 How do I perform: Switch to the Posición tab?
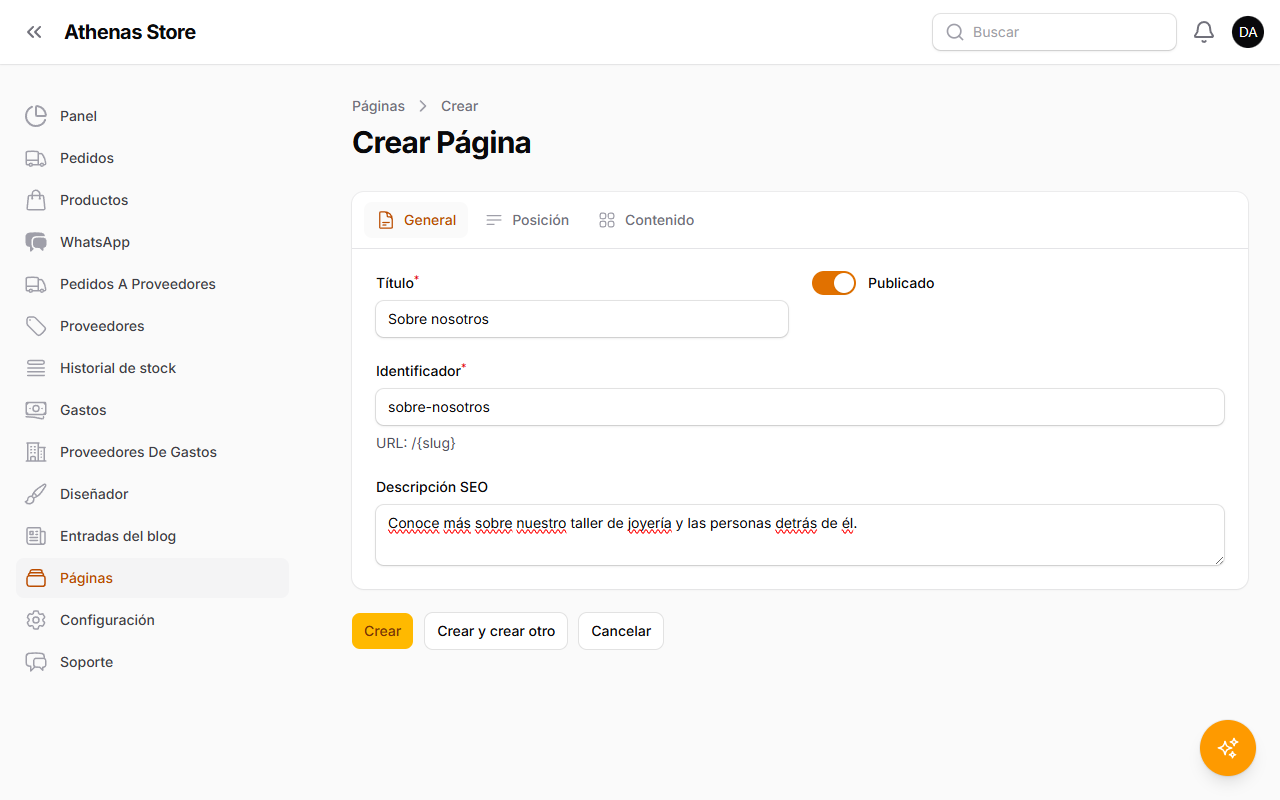click(527, 220)
